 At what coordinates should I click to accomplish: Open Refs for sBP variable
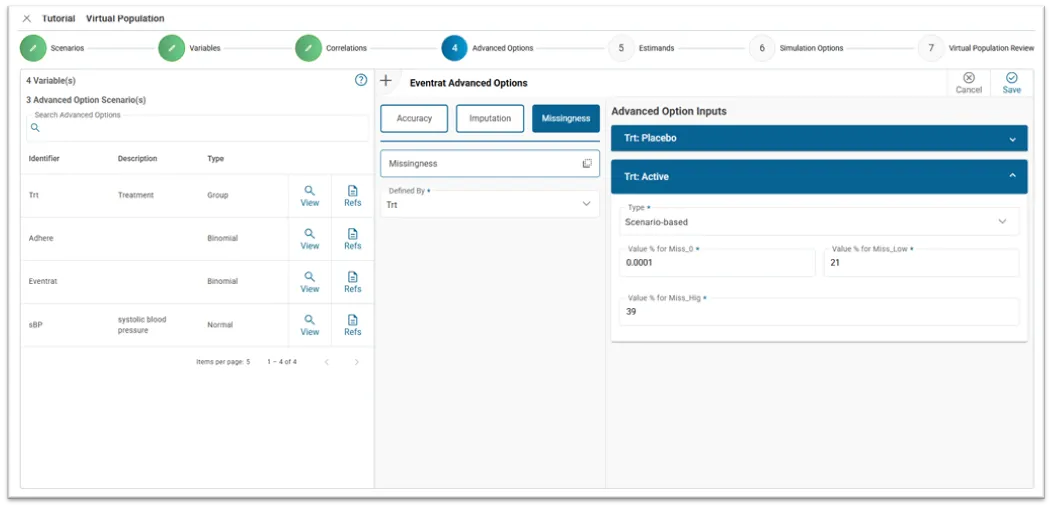352,324
